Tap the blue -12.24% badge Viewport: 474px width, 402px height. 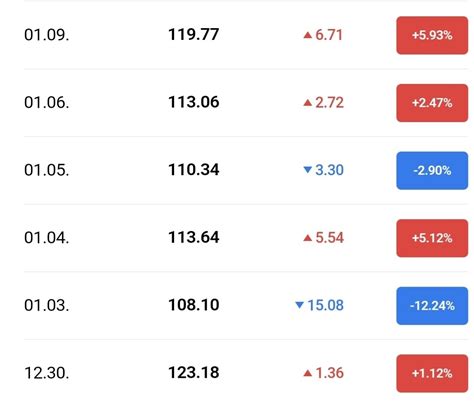(x=432, y=306)
